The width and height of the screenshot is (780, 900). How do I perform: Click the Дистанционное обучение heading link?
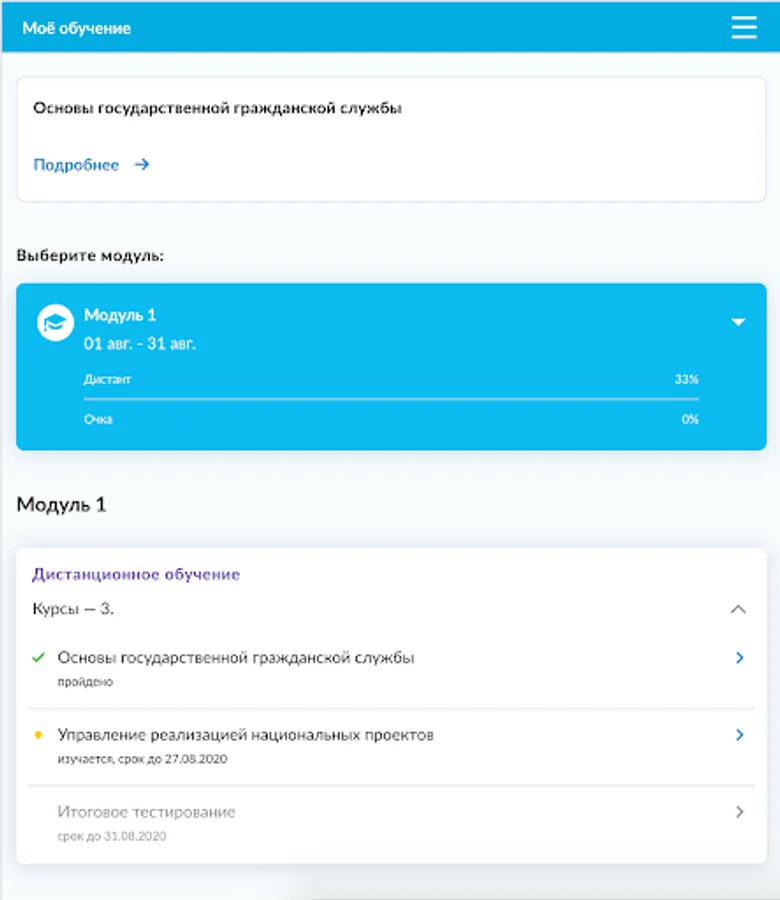[136, 575]
